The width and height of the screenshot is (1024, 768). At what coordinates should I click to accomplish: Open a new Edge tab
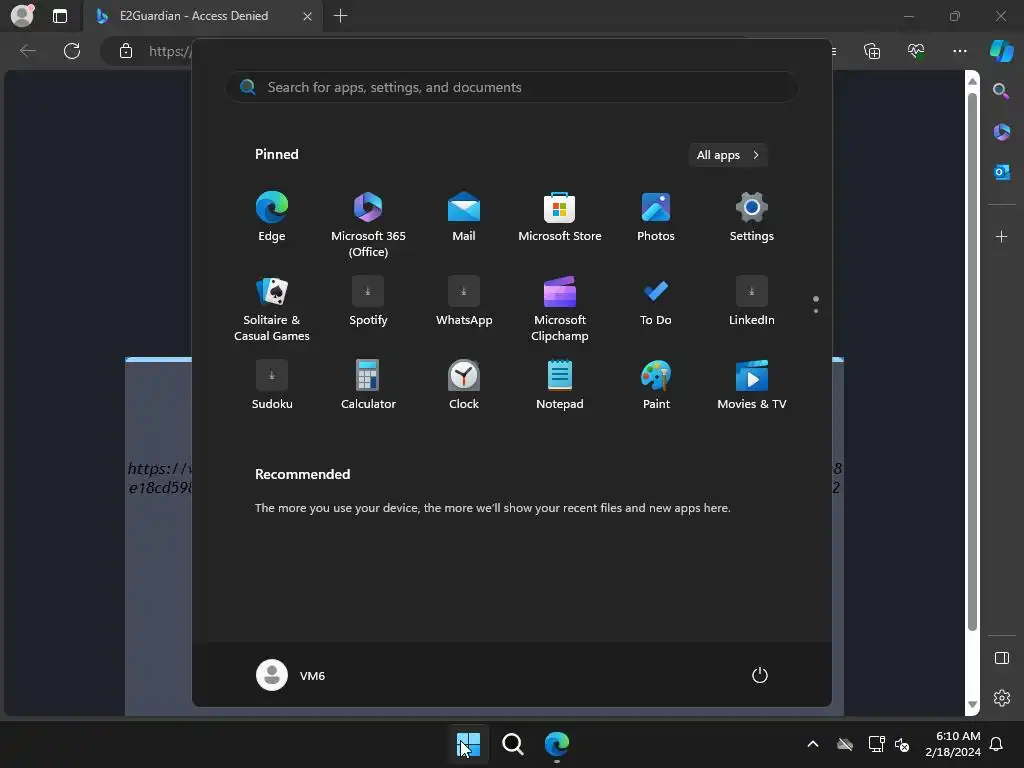(x=340, y=16)
